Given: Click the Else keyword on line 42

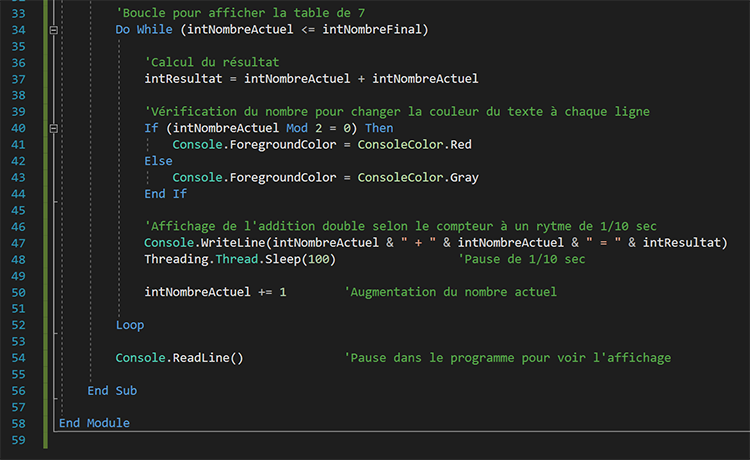Looking at the screenshot, I should (x=158, y=161).
